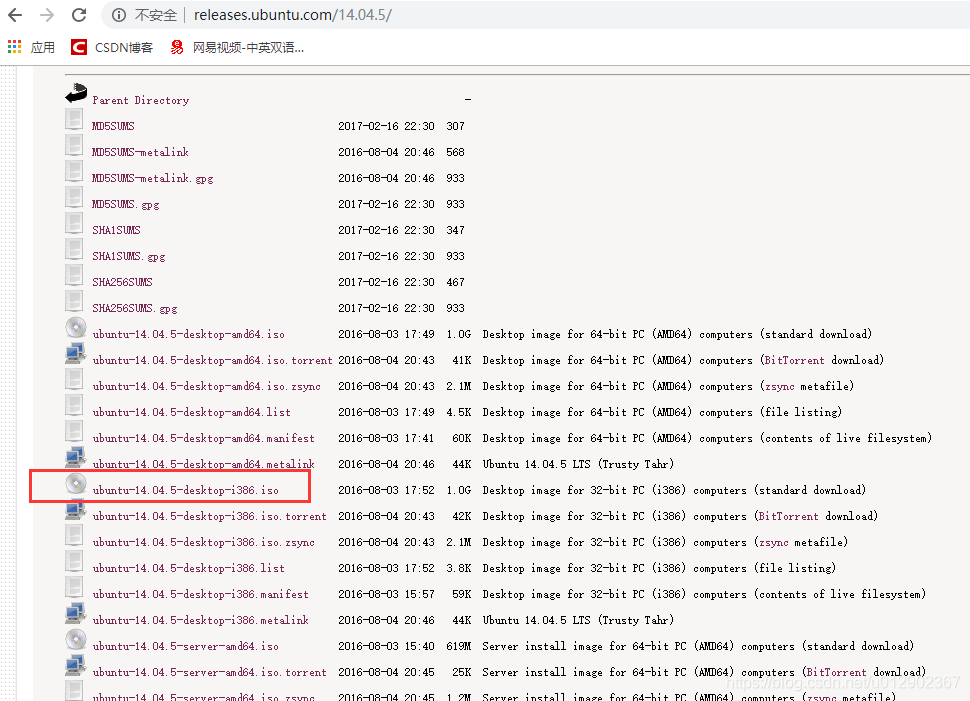Open ubuntu-14.04.5-desktop-i386.manifest link

200,594
